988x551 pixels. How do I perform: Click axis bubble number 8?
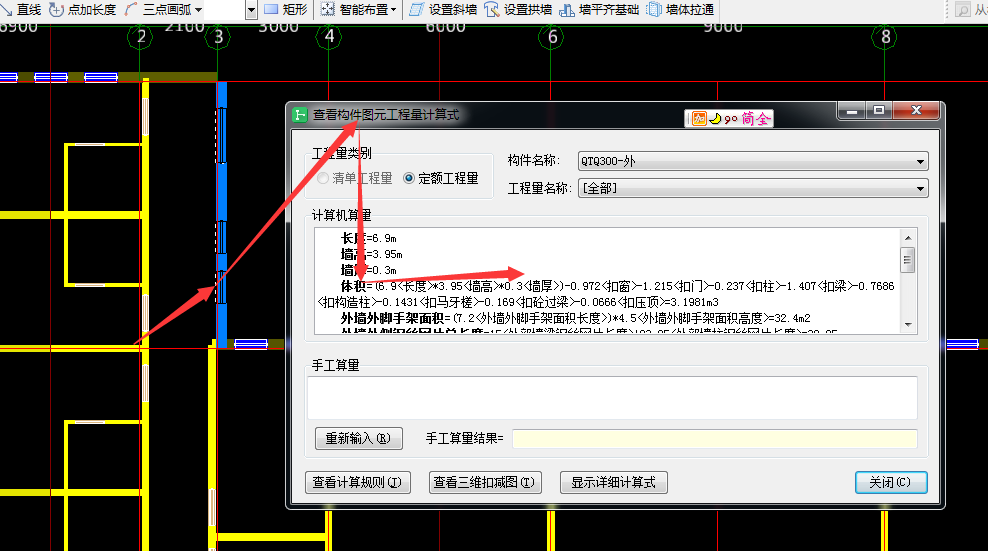point(885,37)
